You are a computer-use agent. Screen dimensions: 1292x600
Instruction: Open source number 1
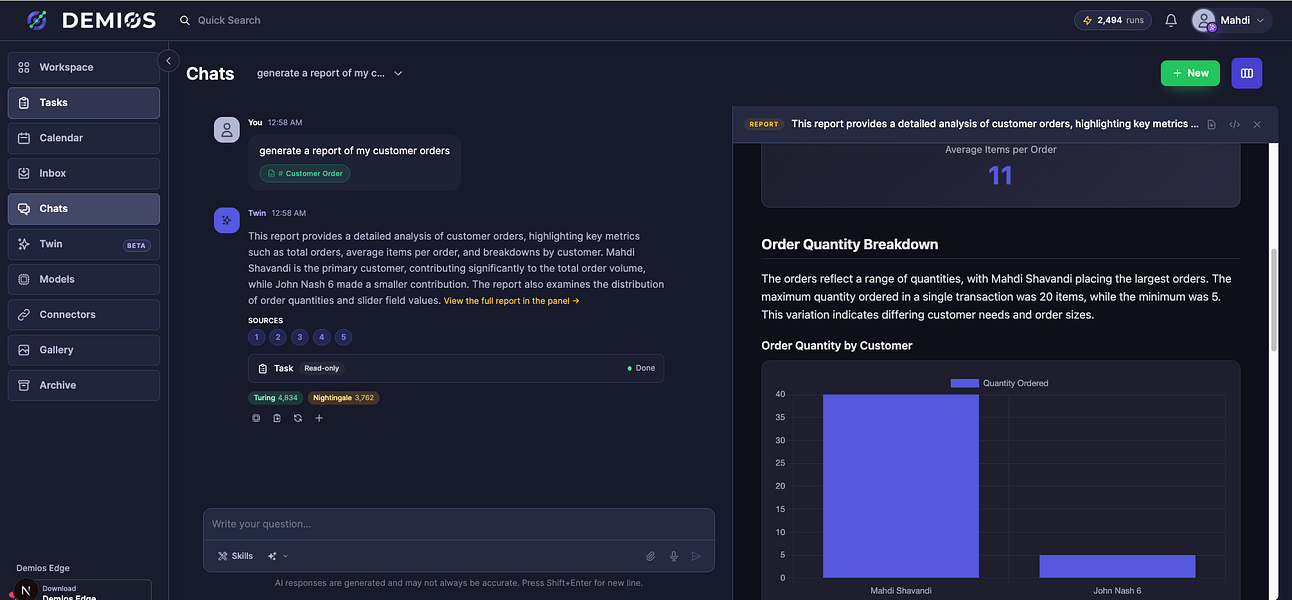click(257, 337)
